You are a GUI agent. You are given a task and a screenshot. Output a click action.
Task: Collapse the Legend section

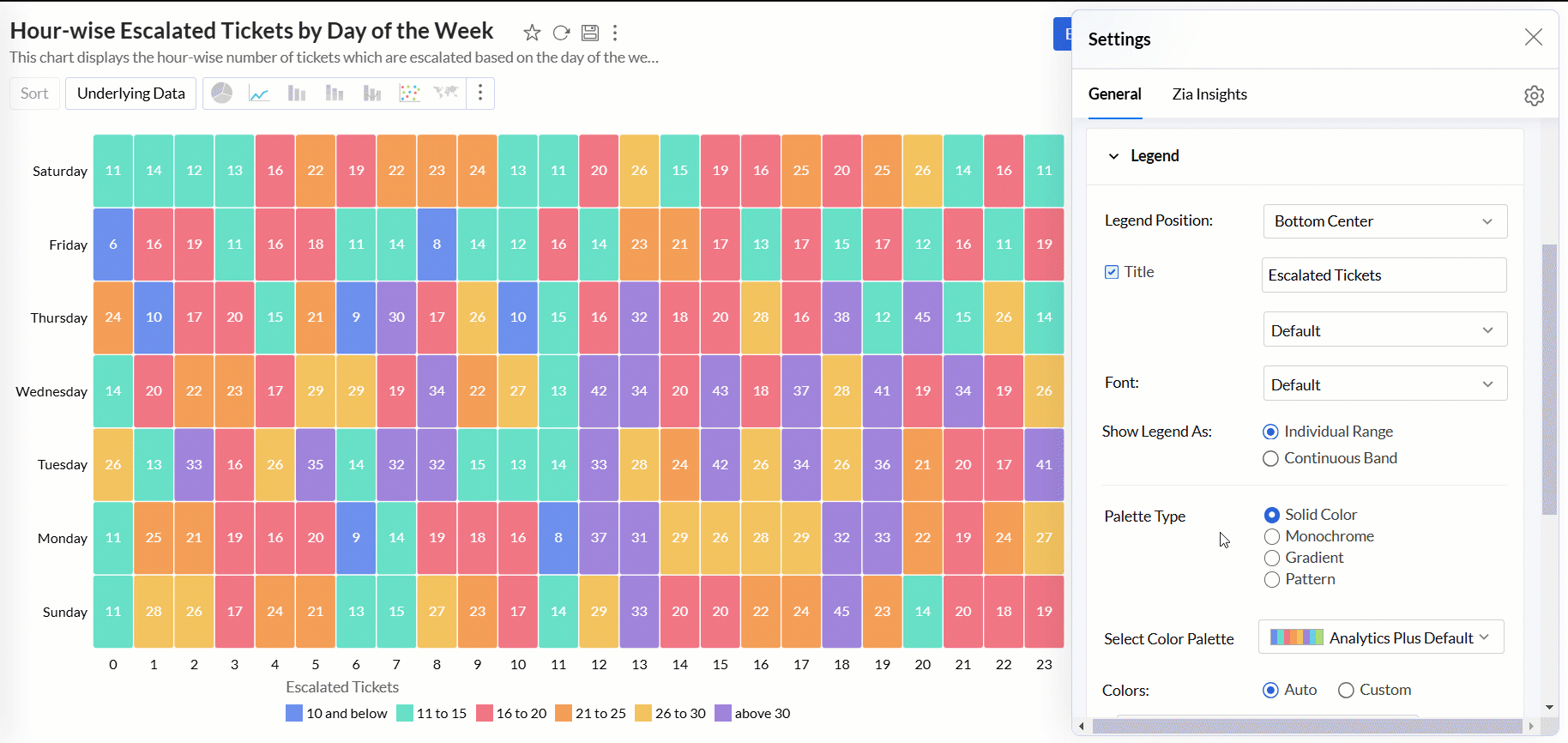click(x=1113, y=156)
